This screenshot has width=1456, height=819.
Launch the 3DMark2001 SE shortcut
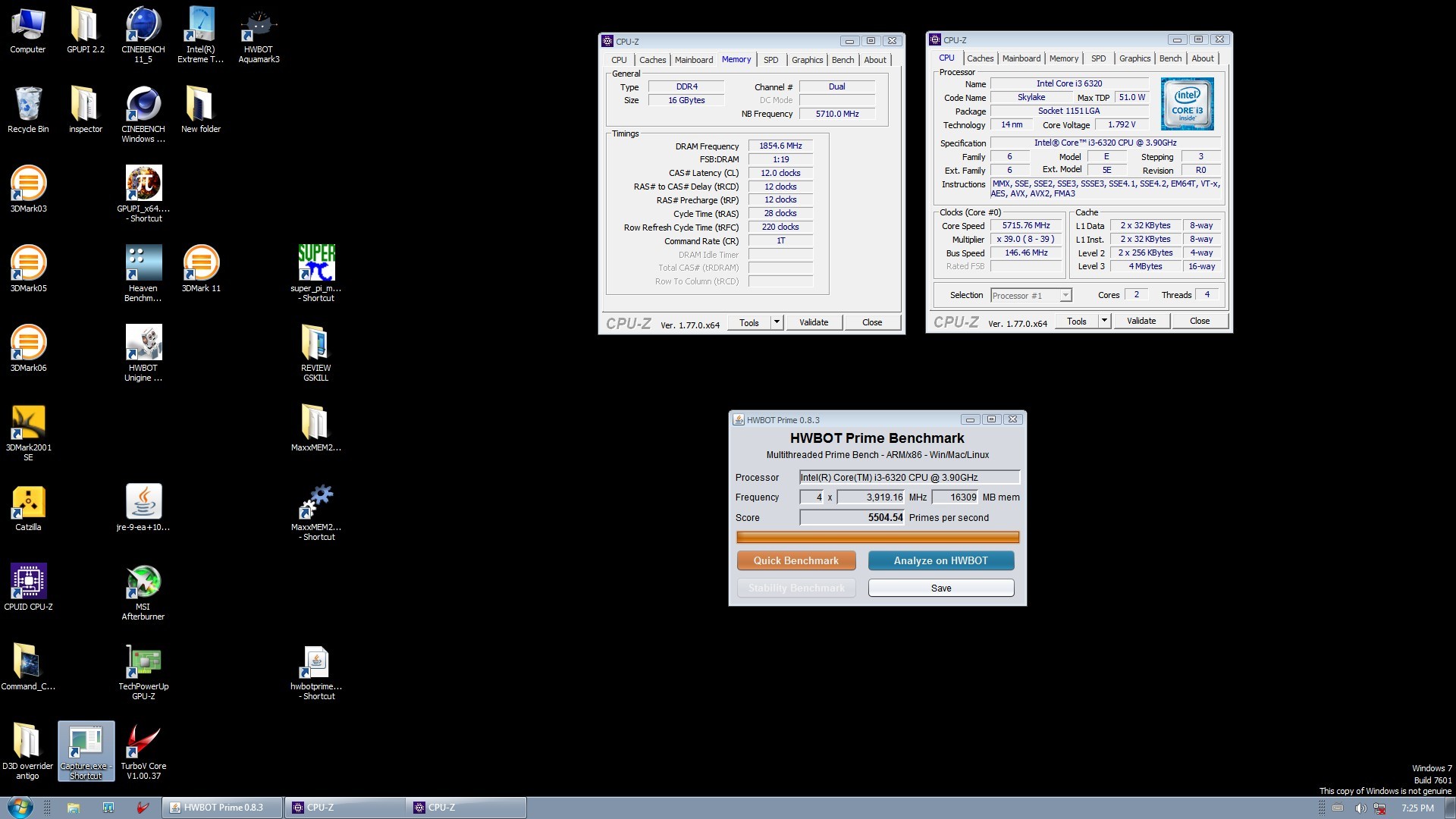click(x=28, y=433)
